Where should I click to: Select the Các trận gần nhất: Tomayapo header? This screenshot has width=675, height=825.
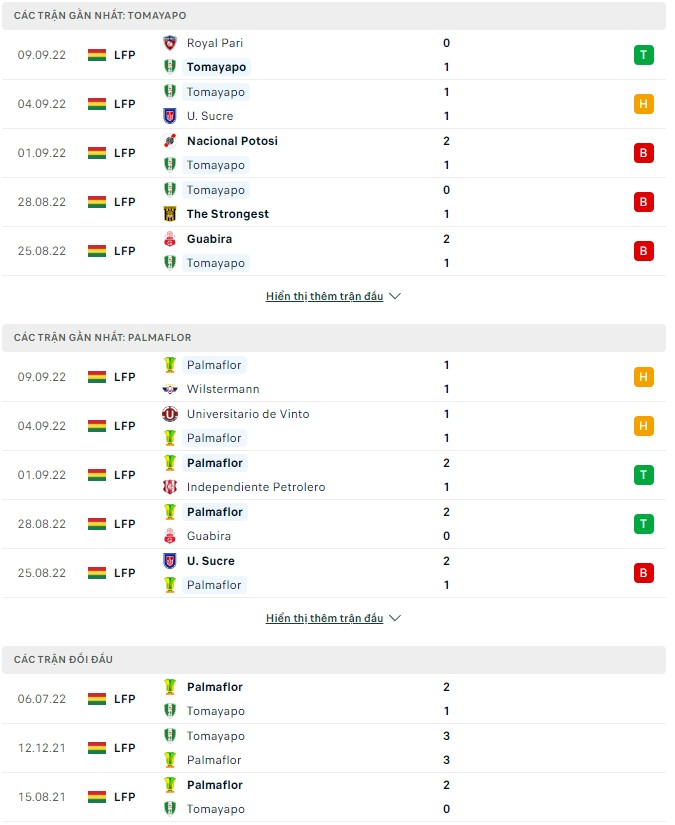coord(100,16)
